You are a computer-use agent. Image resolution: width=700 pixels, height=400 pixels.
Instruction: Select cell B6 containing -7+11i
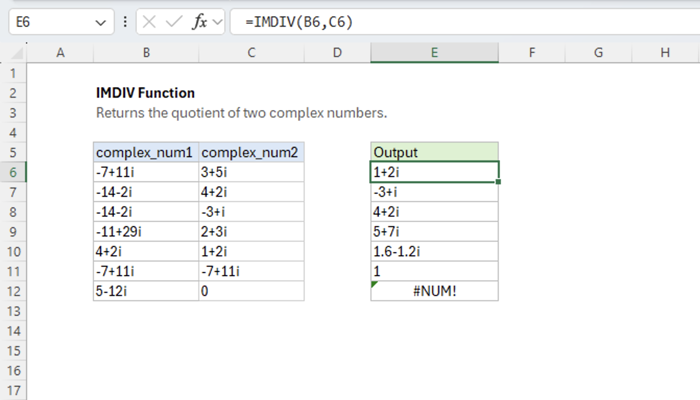146,172
